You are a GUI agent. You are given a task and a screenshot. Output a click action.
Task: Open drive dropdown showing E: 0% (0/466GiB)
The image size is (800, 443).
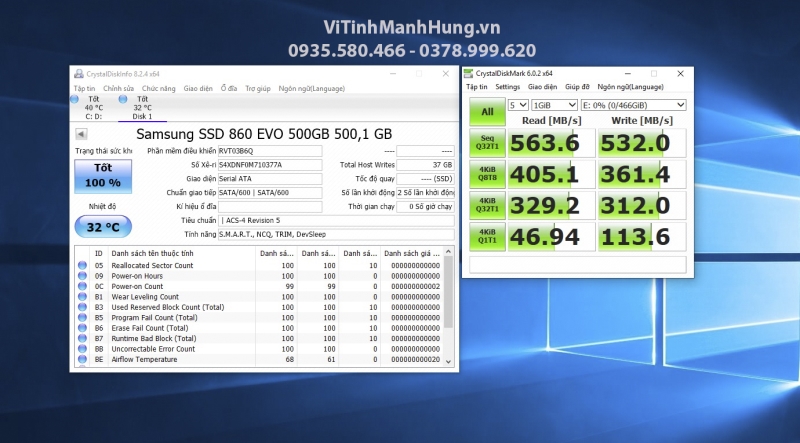click(x=633, y=105)
